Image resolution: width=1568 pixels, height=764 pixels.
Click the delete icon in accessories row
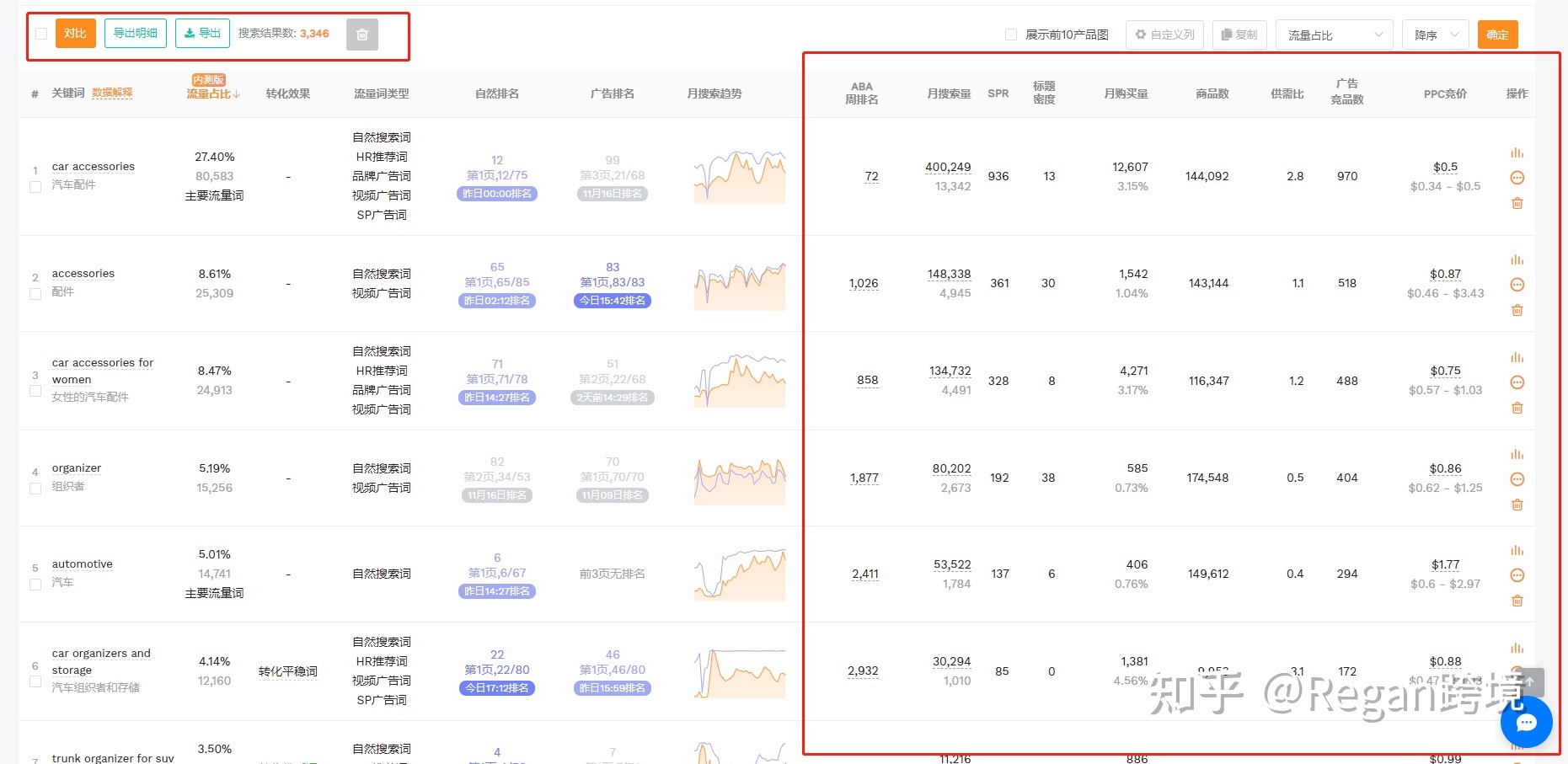1517,310
